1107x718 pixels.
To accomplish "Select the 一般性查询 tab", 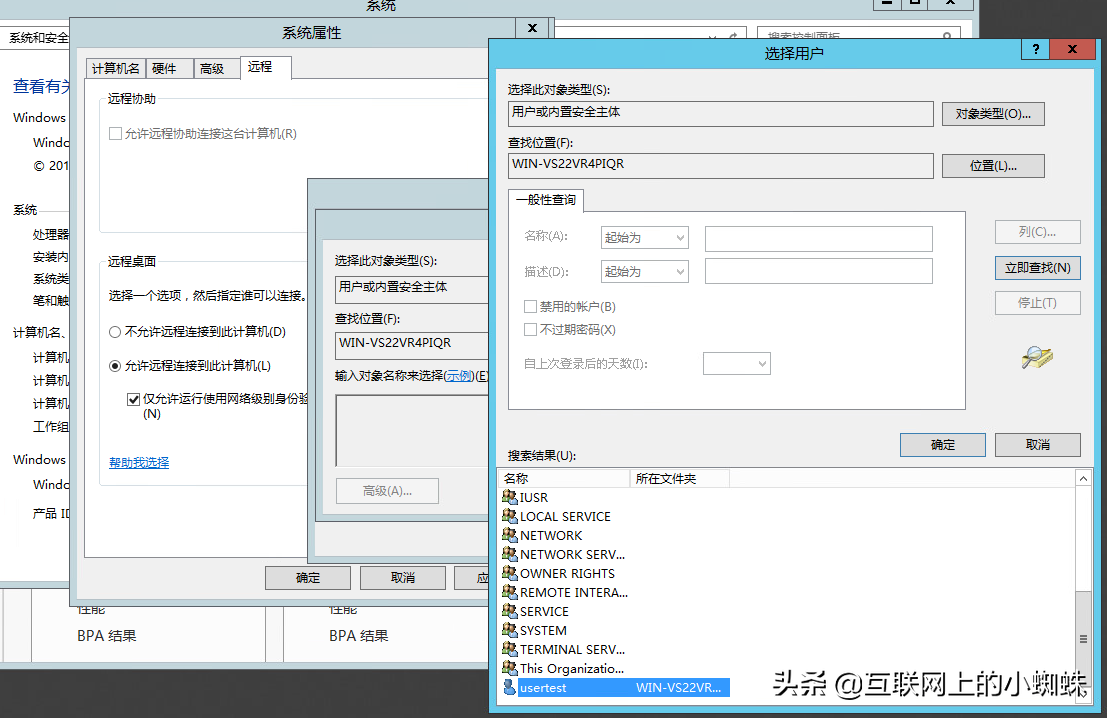I will coord(546,201).
